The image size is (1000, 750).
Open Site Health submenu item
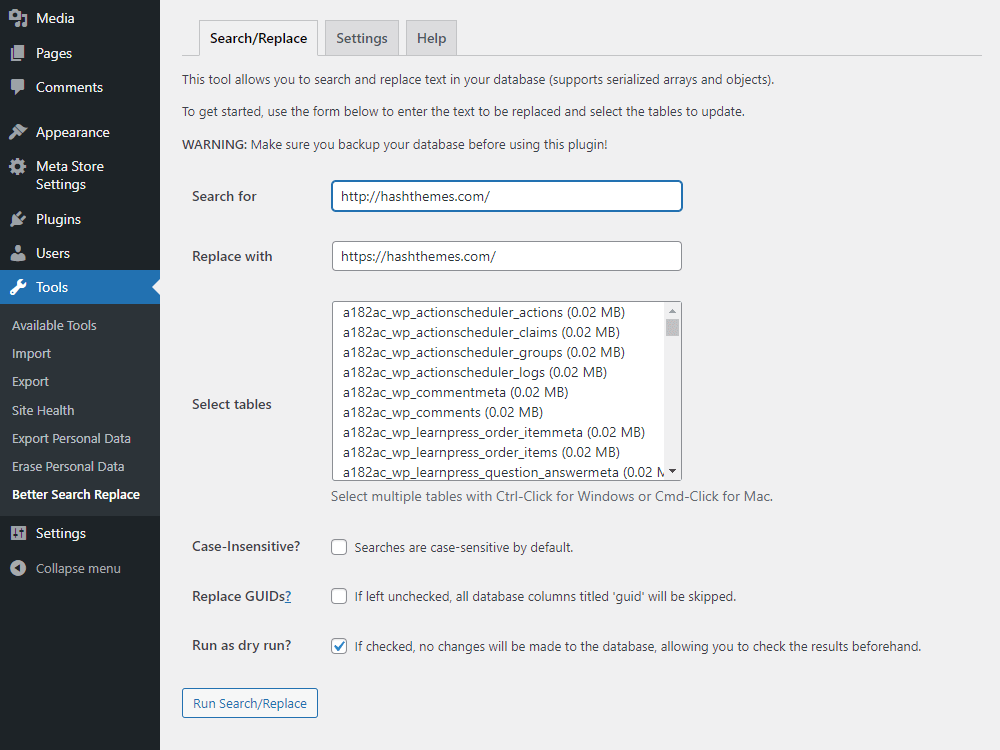pos(43,410)
